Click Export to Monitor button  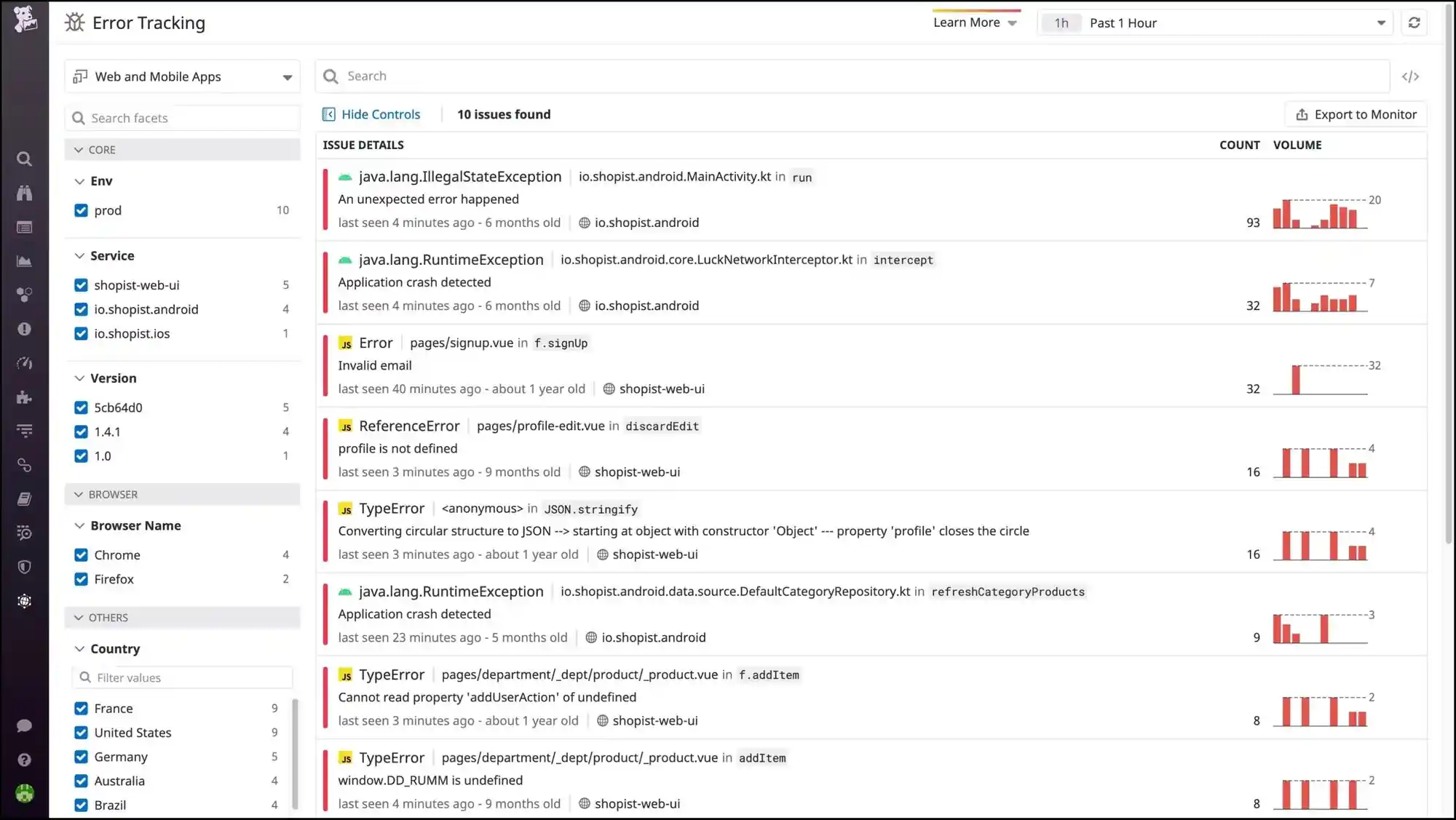[1356, 114]
